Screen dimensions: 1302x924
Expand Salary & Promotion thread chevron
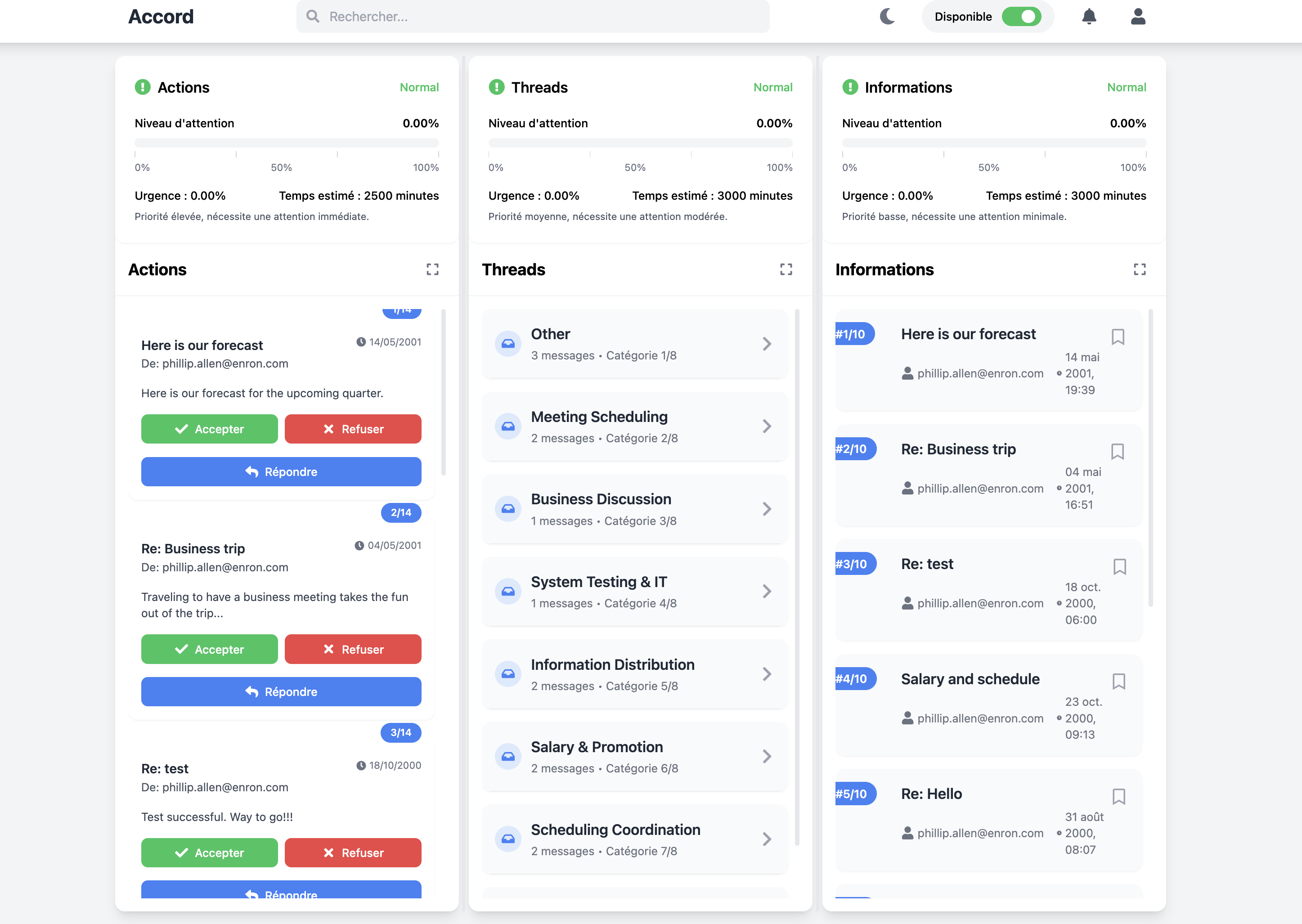[x=767, y=757]
